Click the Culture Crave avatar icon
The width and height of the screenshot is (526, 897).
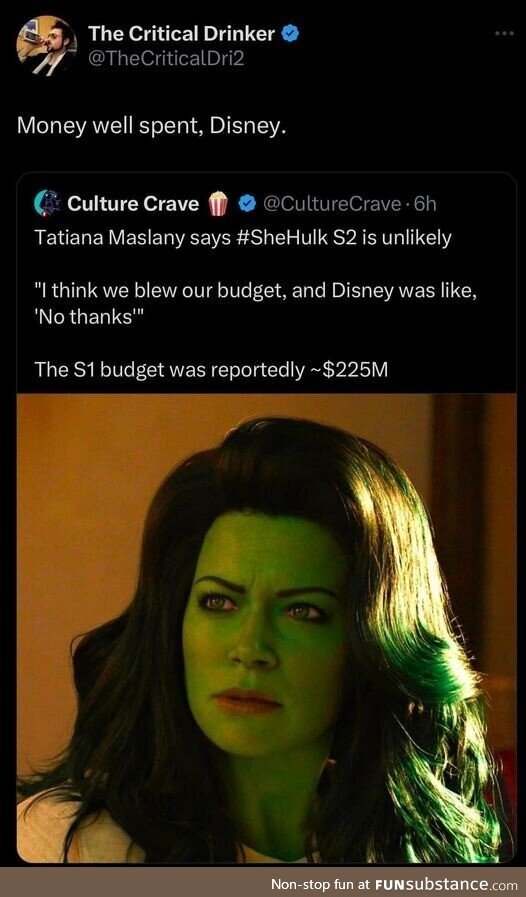click(48, 203)
